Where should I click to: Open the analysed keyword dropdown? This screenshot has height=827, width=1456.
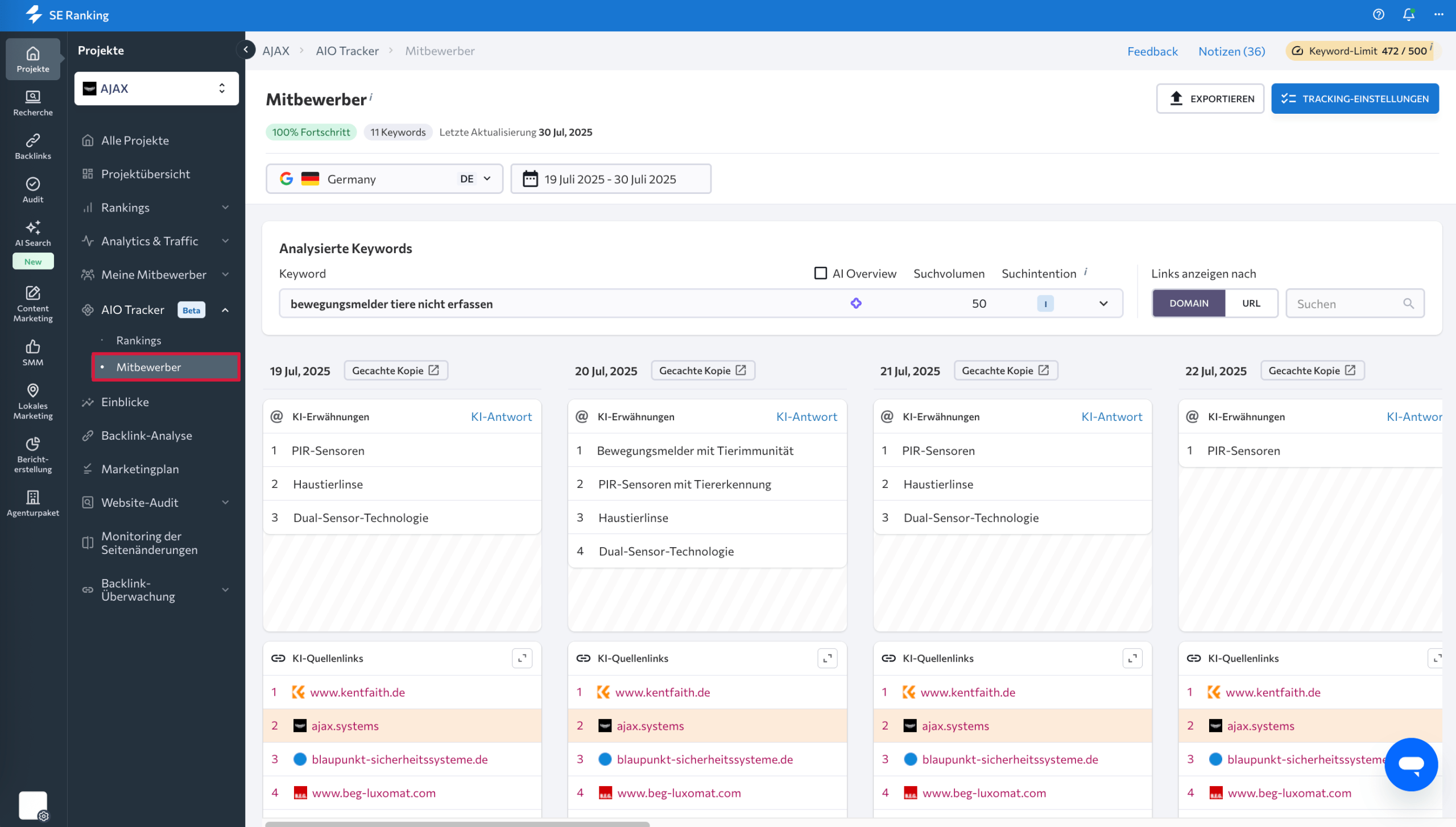[x=701, y=303]
